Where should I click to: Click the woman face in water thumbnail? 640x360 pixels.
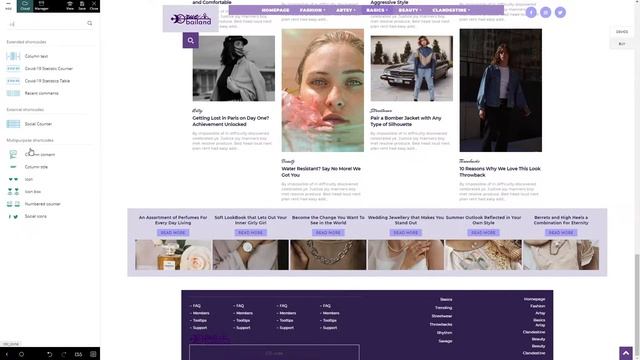[x=322, y=90]
